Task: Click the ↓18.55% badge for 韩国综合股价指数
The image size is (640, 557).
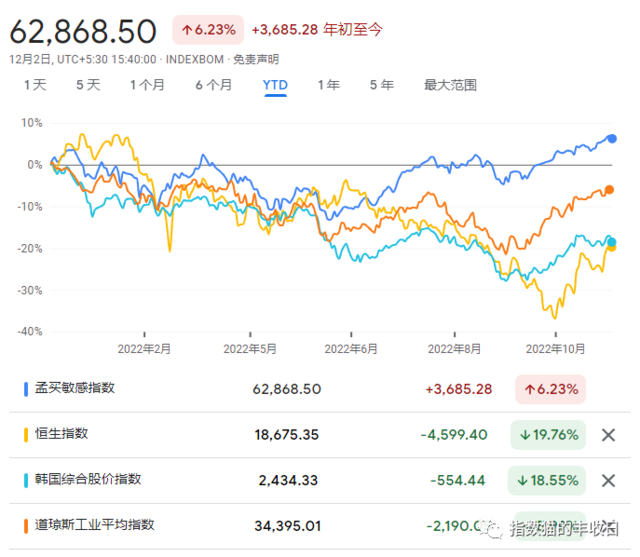Action: 547,481
